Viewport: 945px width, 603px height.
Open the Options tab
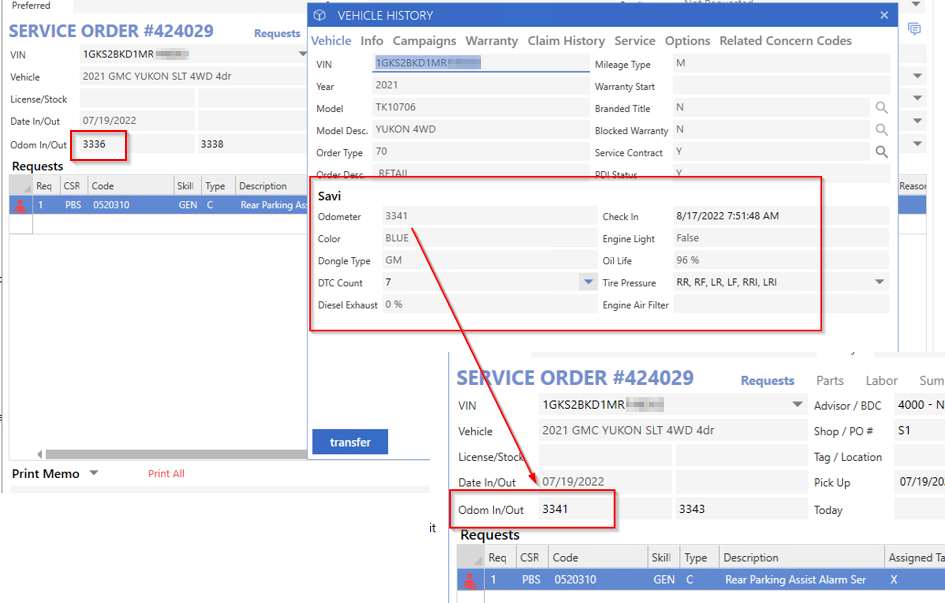pos(687,40)
